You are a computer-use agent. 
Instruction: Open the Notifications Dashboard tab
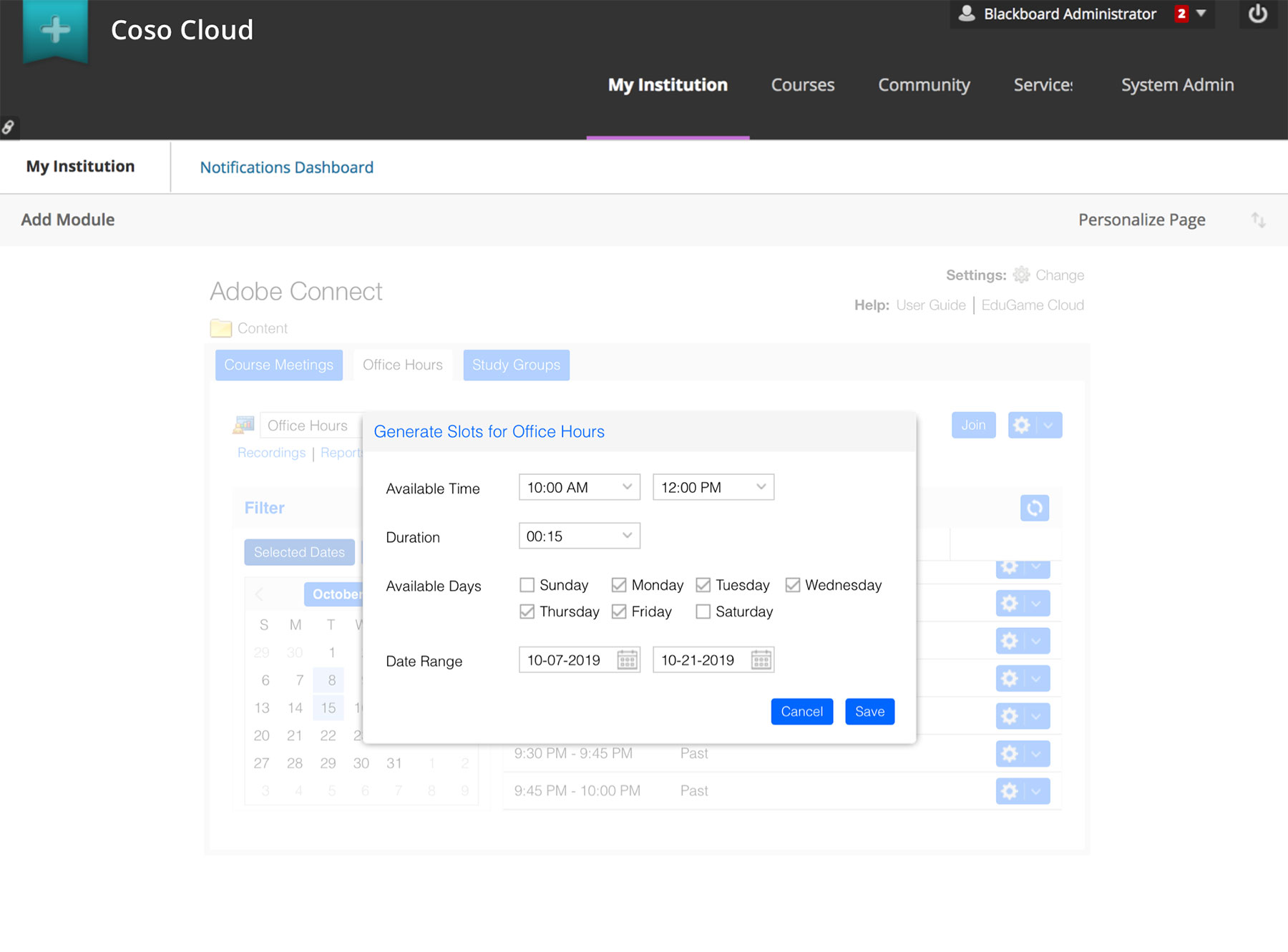287,167
